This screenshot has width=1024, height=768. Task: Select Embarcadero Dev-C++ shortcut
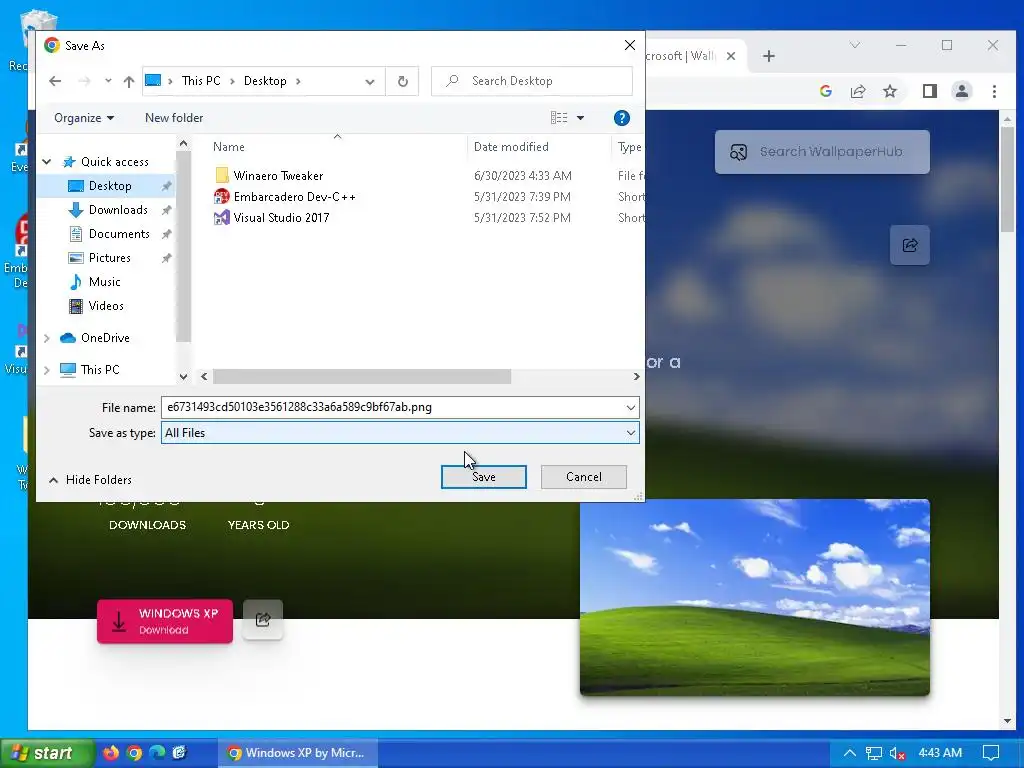(294, 197)
